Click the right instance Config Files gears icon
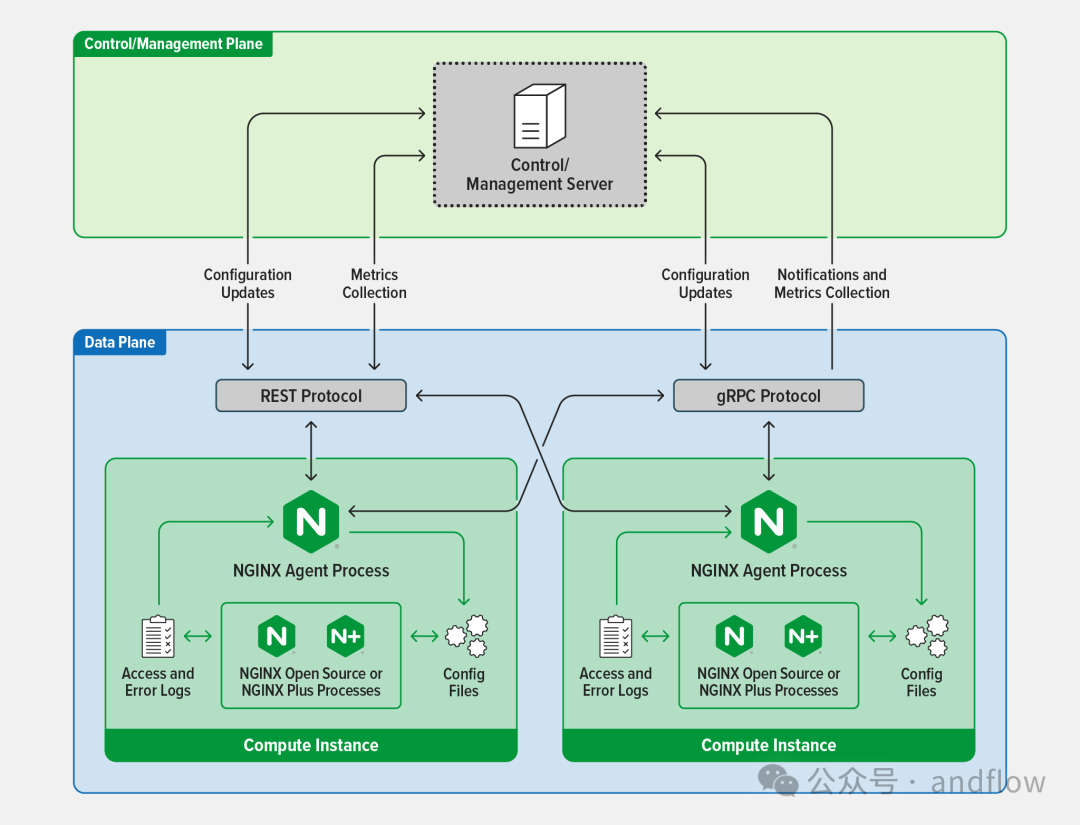1080x825 pixels. click(927, 636)
